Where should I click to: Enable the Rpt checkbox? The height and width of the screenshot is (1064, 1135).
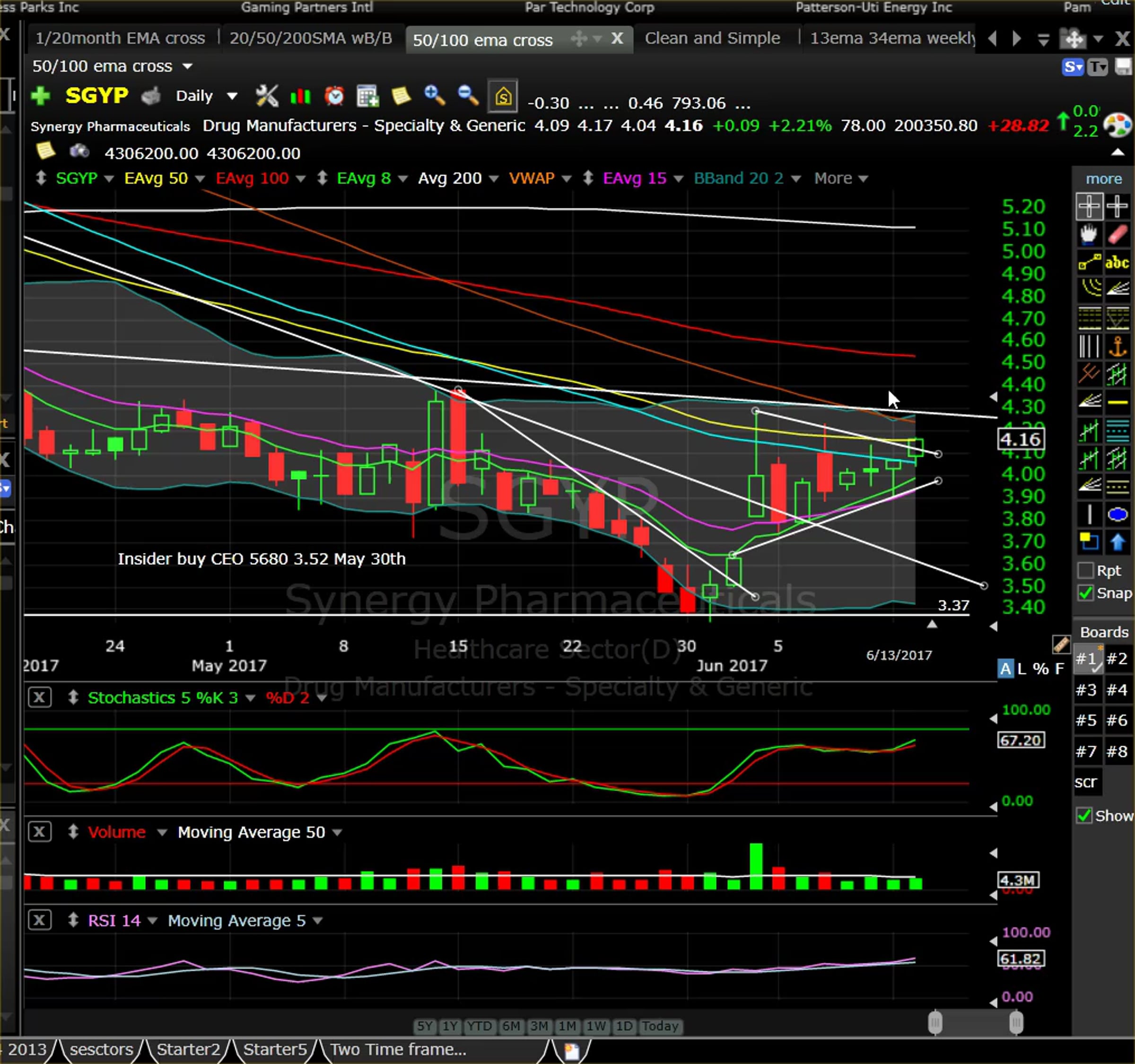tap(1085, 571)
